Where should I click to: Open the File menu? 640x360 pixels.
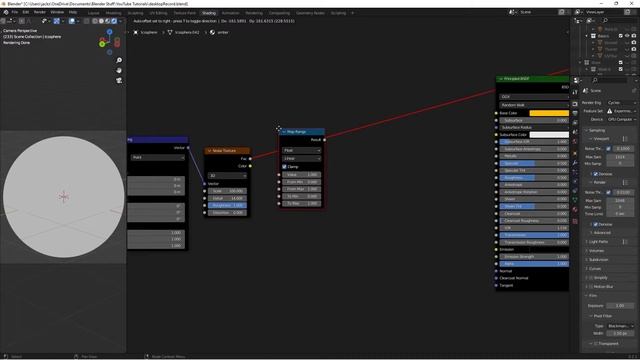tap(15, 12)
